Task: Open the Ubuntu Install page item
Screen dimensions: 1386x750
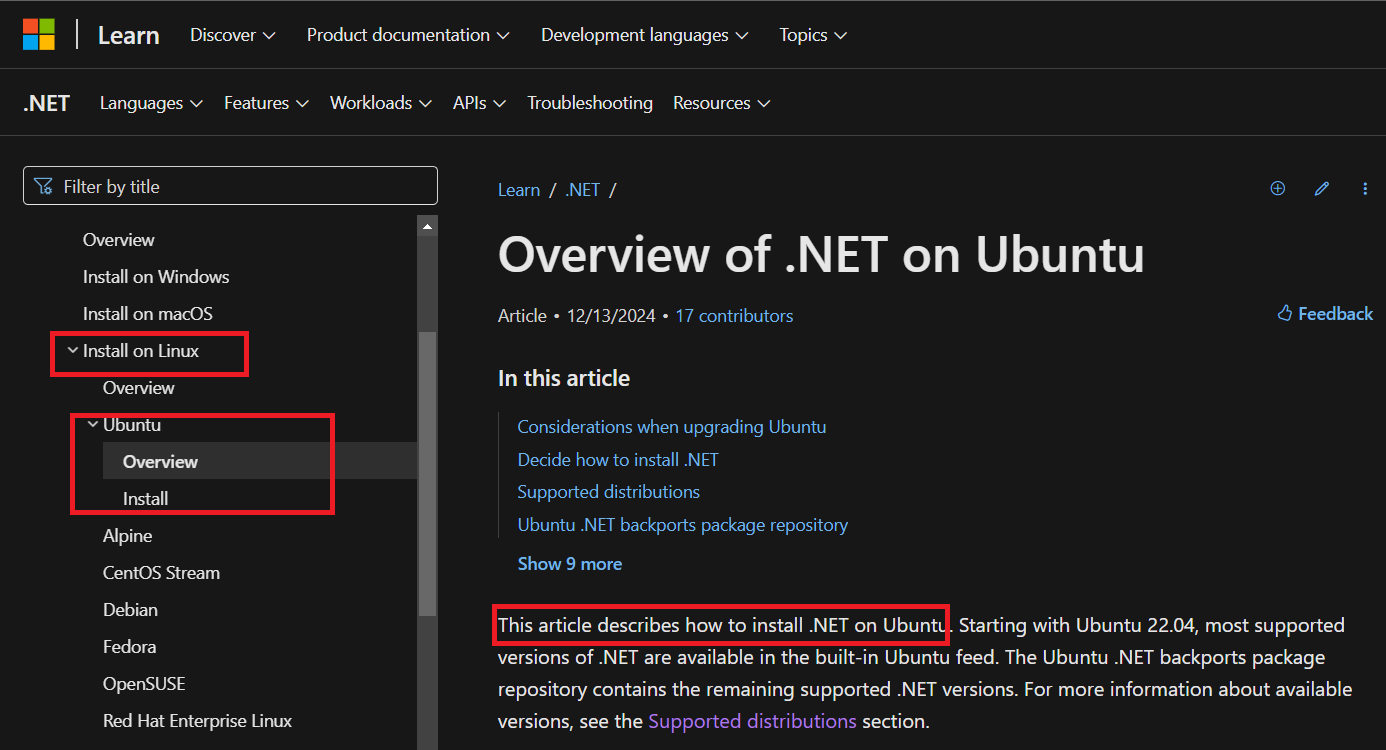Action: click(145, 499)
